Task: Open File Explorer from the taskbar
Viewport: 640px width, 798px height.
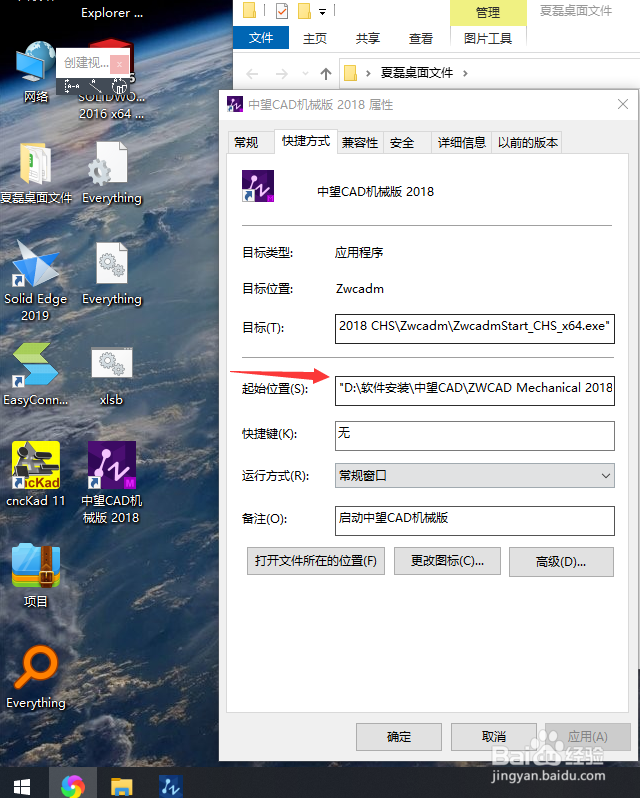Action: click(x=122, y=786)
